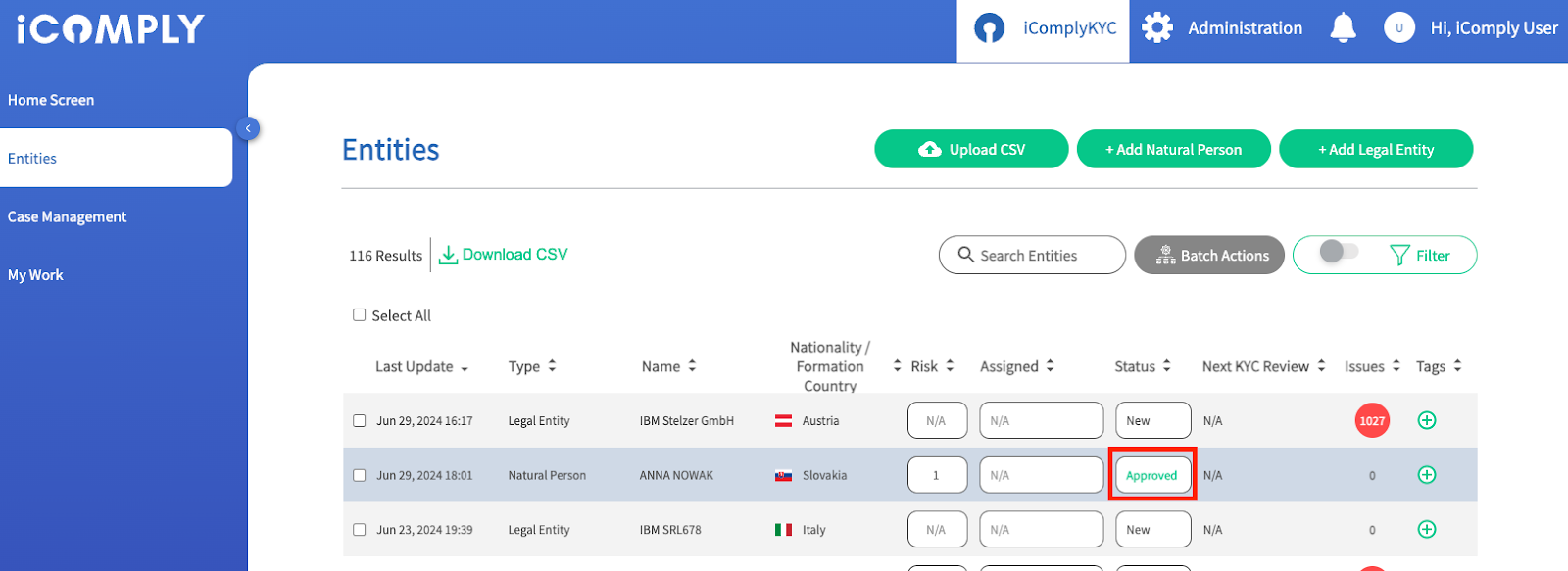Open Case Management in sidebar
Viewport: 1568px width, 571px height.
pos(68,216)
